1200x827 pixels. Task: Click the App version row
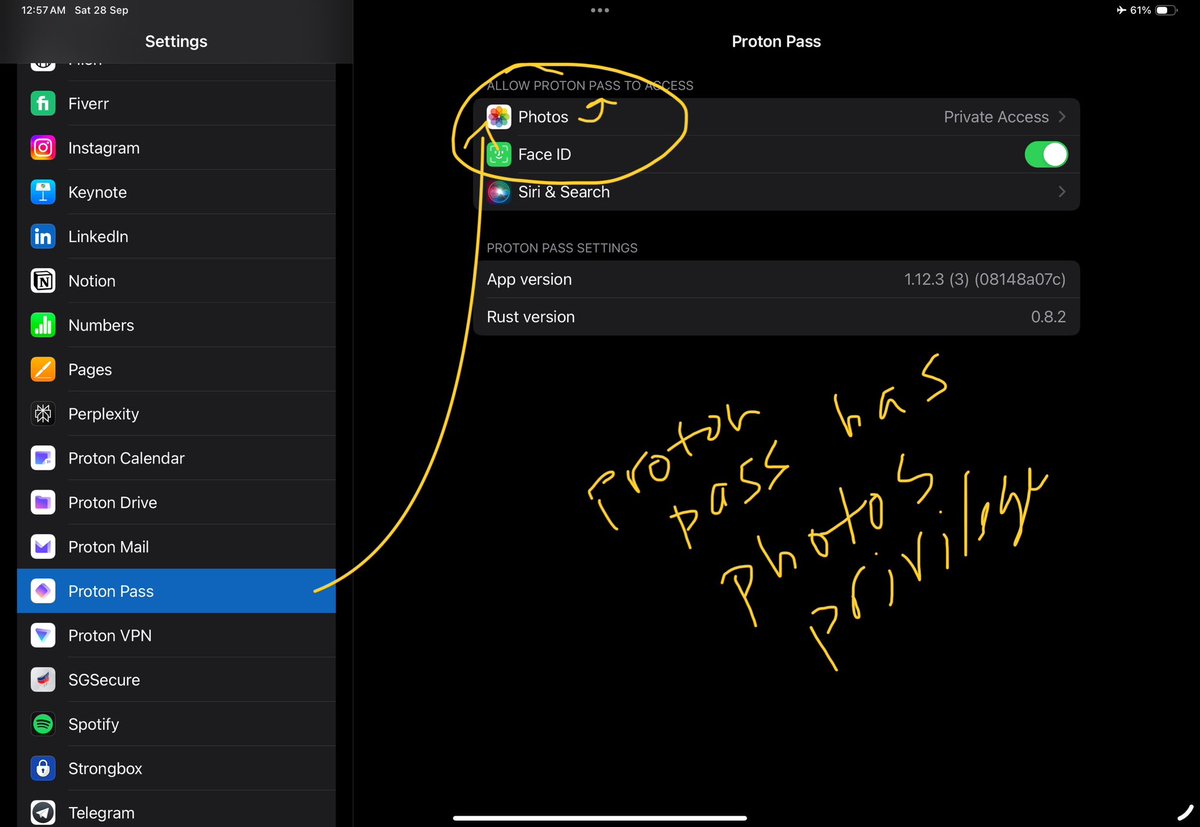point(776,279)
